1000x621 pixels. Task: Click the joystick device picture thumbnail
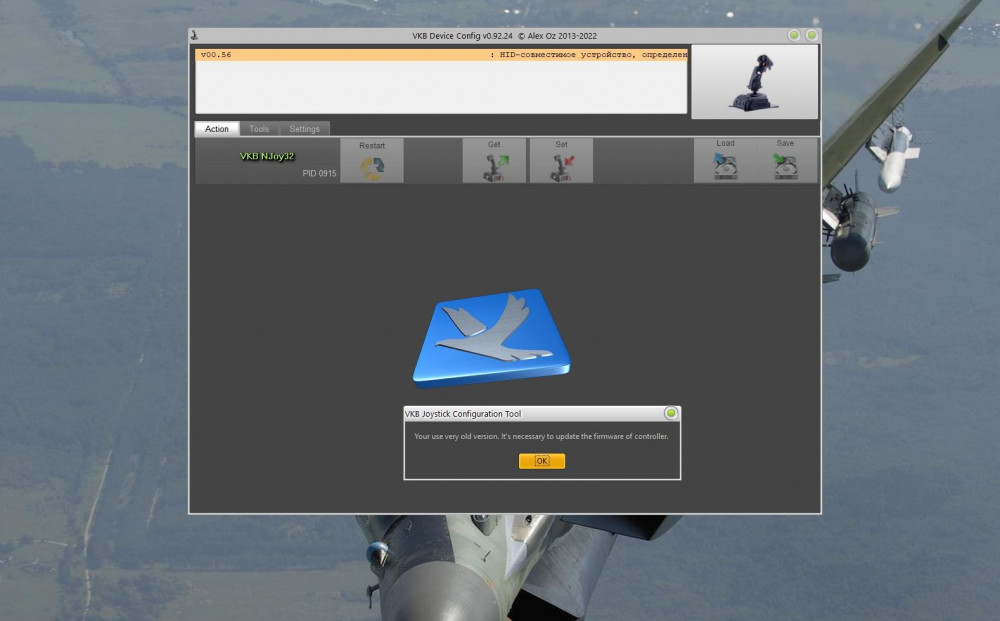click(754, 82)
